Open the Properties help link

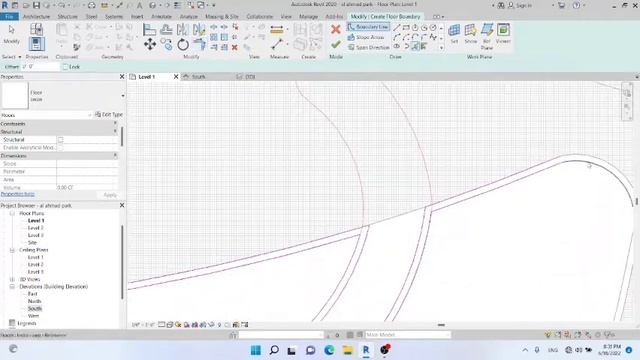[x=18, y=194]
